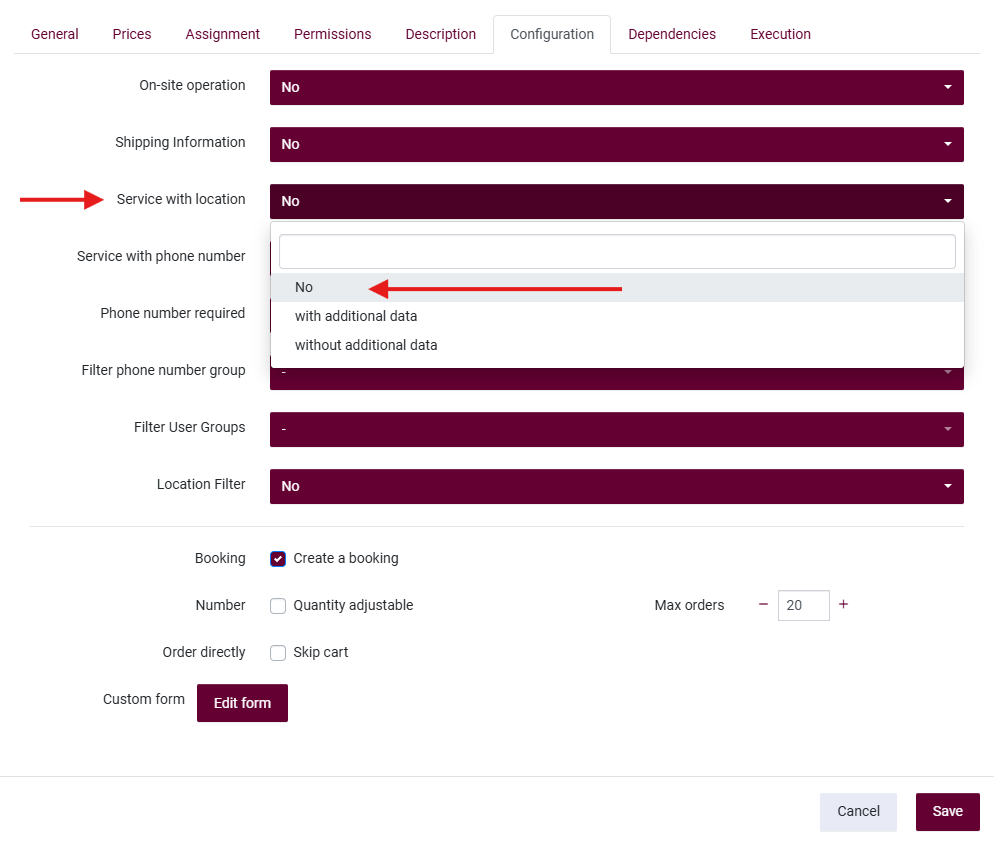
Task: Enable the Quantity adjustable checkbox
Action: 278,606
